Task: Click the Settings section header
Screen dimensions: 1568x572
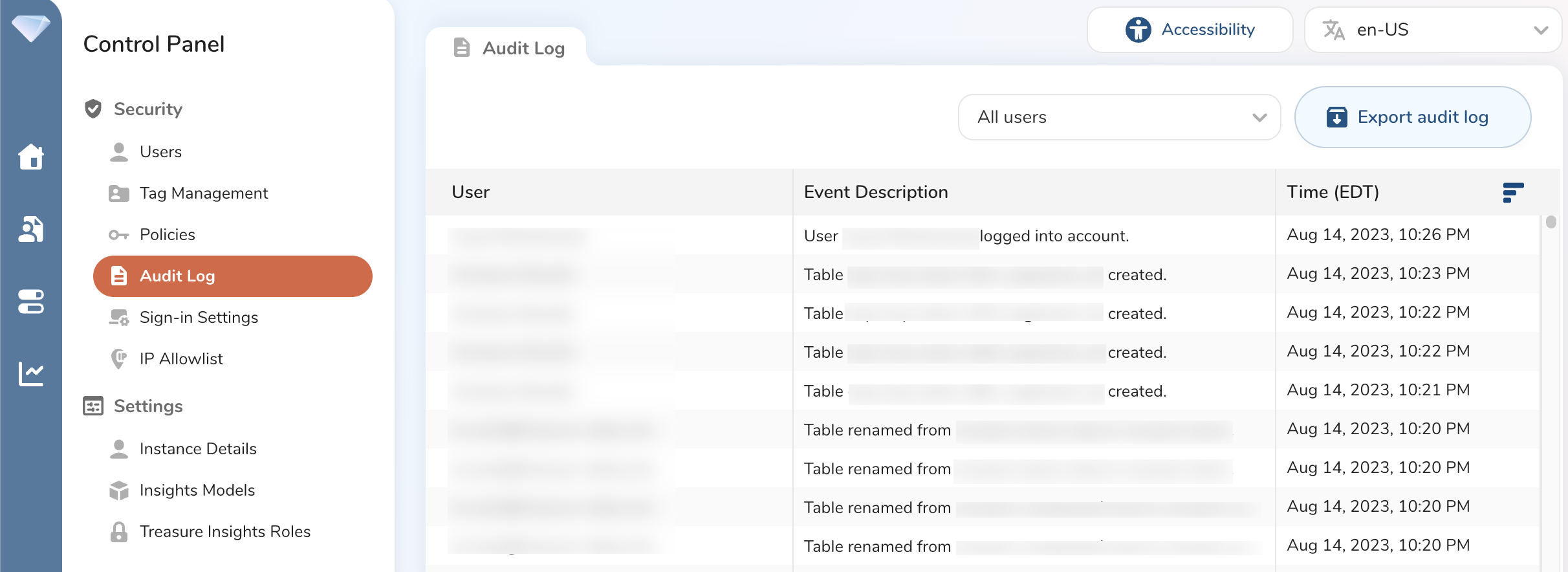Action: pos(148,406)
